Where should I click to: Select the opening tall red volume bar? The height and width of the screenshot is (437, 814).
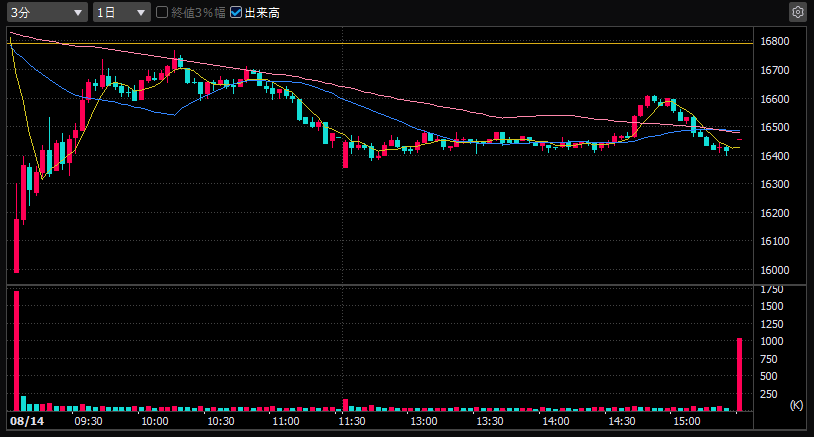[17, 351]
